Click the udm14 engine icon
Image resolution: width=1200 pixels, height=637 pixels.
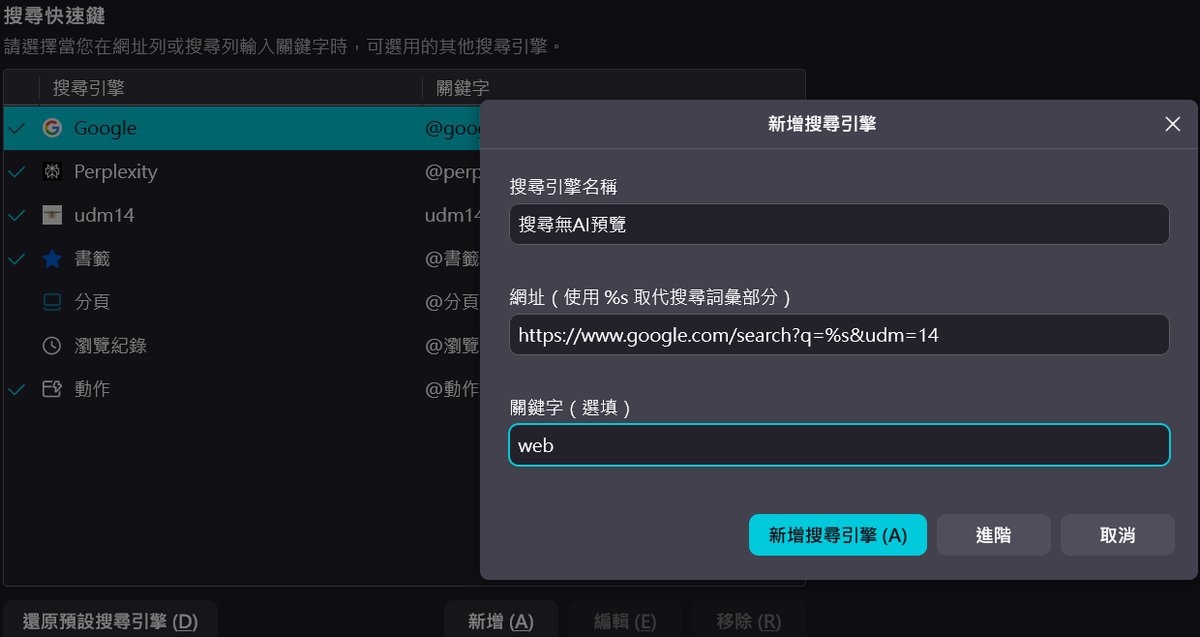pos(52,215)
